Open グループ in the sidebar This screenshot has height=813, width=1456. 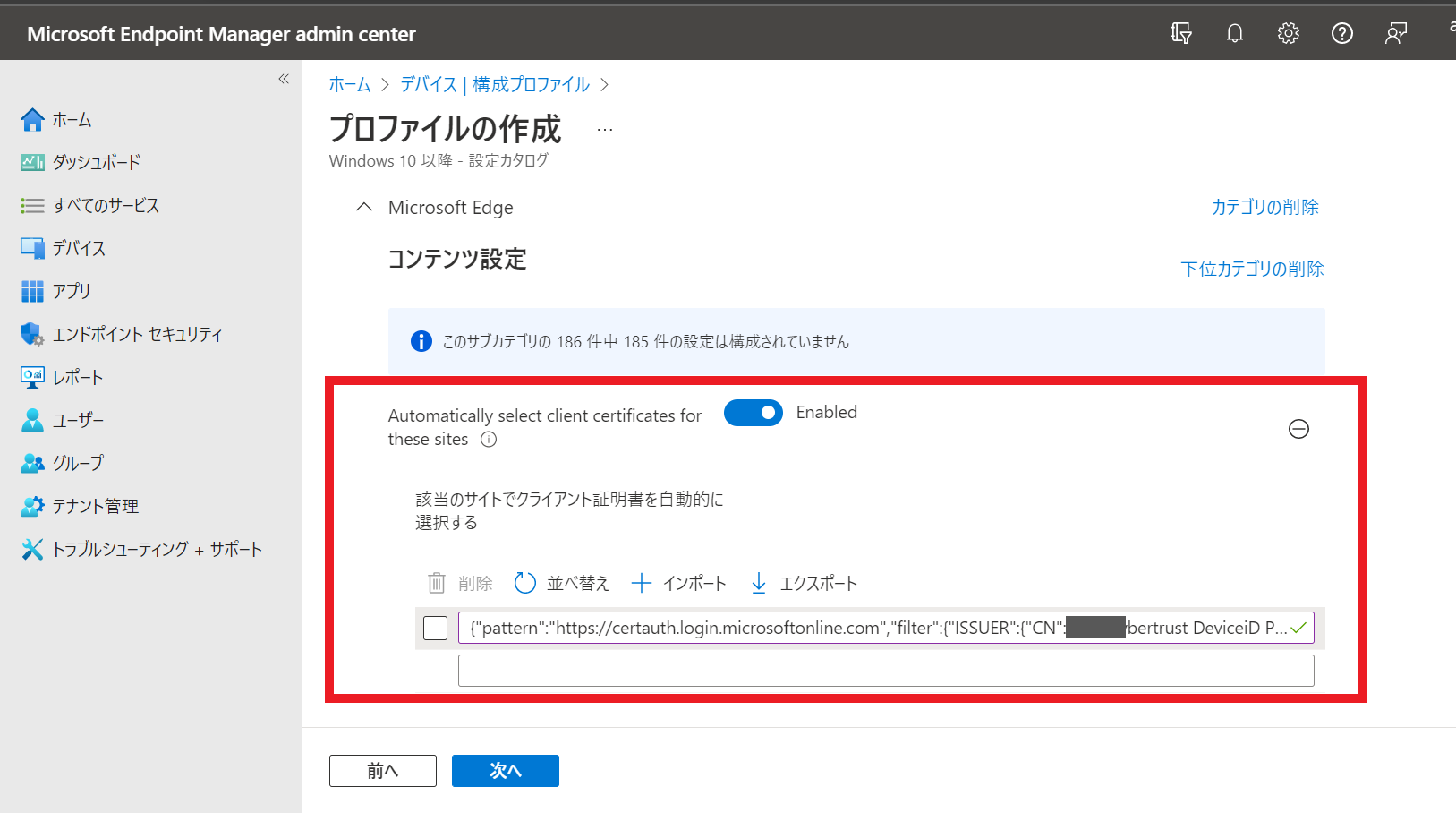(x=78, y=463)
